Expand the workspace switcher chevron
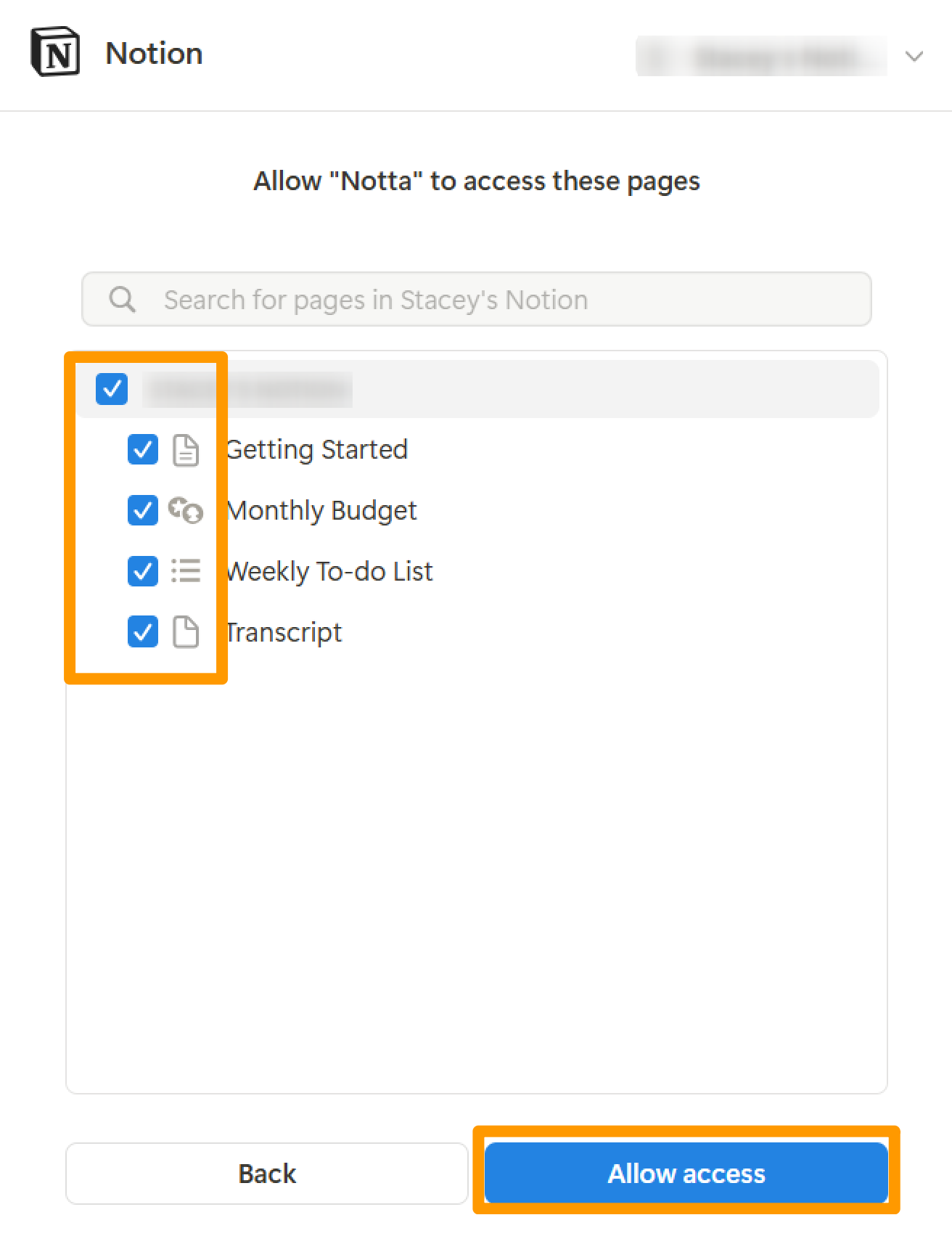Viewport: 952px width, 1244px height. pos(914,56)
